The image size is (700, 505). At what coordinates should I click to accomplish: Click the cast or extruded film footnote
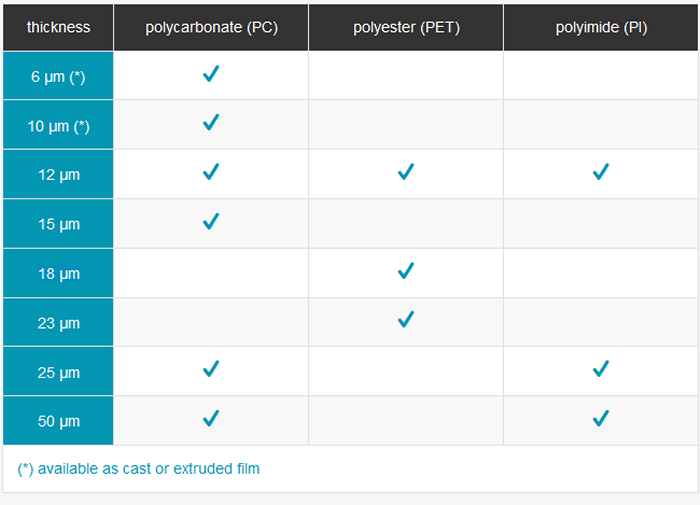[139, 468]
